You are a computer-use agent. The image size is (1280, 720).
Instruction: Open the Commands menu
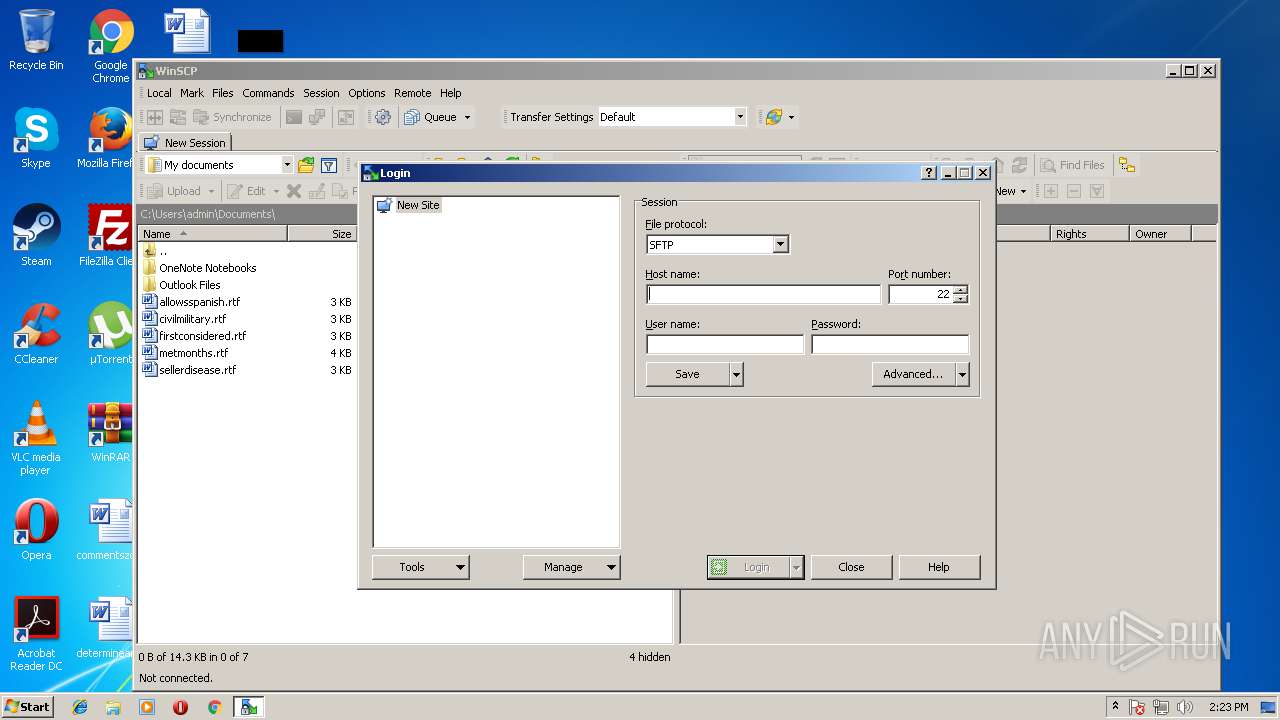(x=268, y=93)
